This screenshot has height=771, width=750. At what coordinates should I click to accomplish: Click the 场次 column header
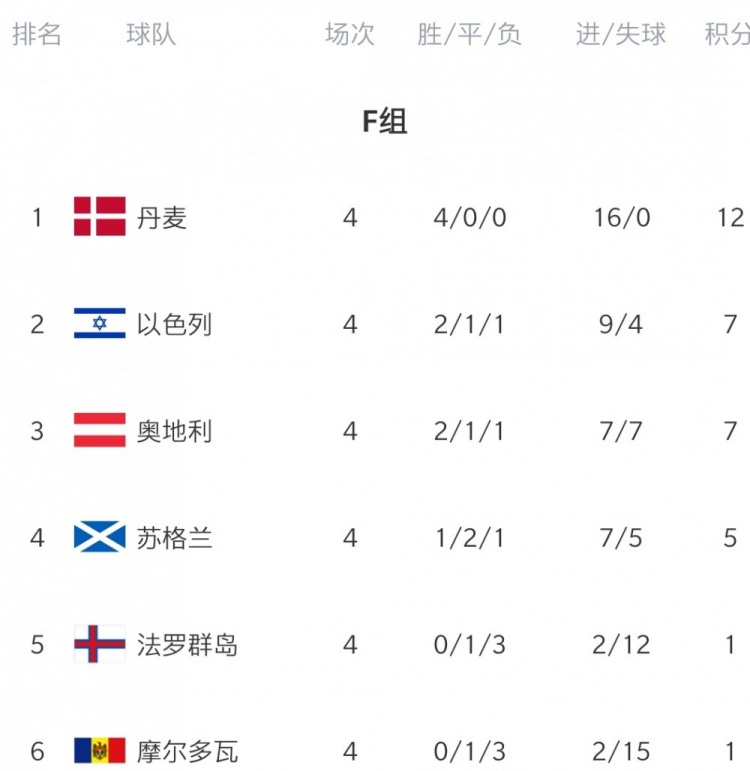(350, 34)
